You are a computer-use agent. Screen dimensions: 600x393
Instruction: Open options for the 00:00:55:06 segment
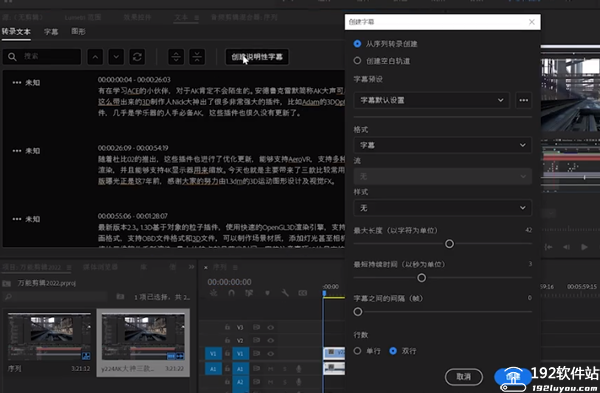click(x=16, y=219)
